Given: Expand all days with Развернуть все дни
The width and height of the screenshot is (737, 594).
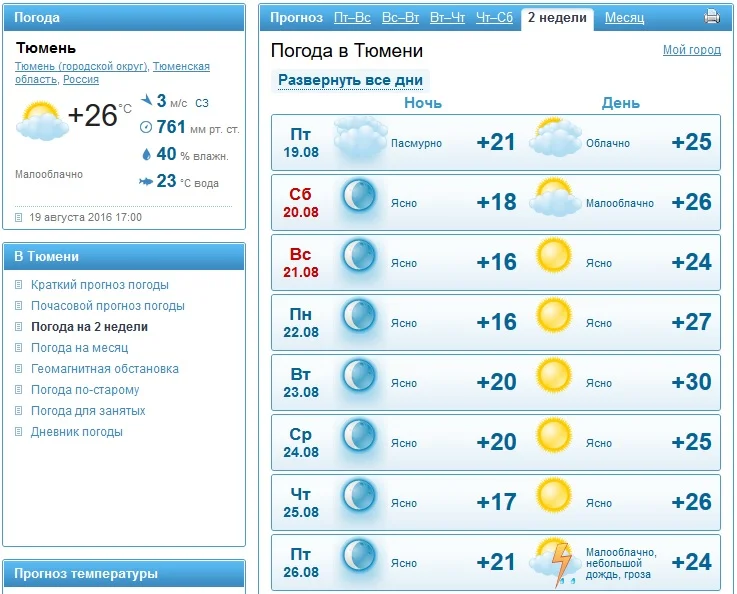Looking at the screenshot, I should coord(350,81).
